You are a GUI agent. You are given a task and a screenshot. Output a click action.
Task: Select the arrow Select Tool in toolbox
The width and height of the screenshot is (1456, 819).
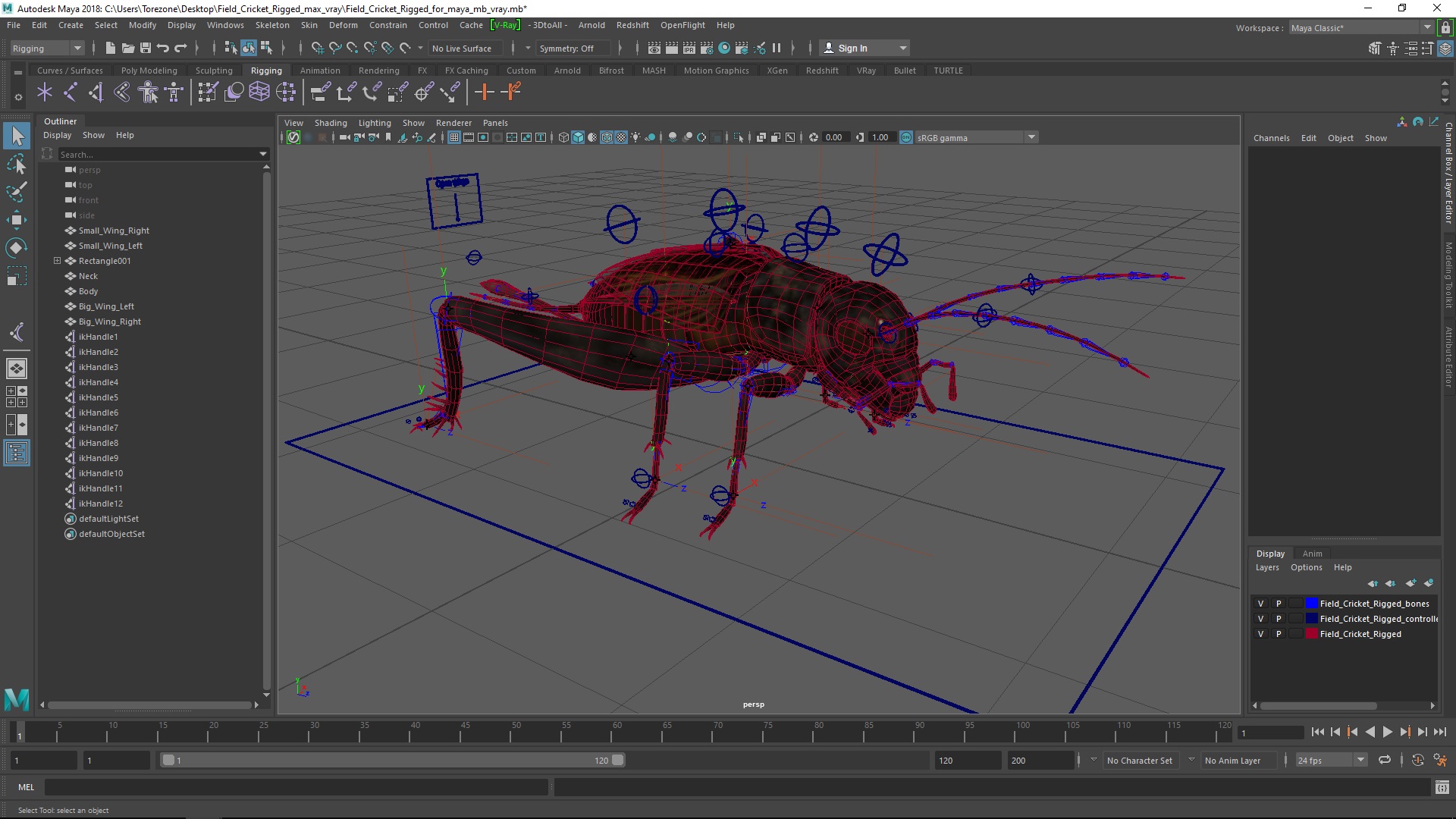pyautogui.click(x=17, y=136)
